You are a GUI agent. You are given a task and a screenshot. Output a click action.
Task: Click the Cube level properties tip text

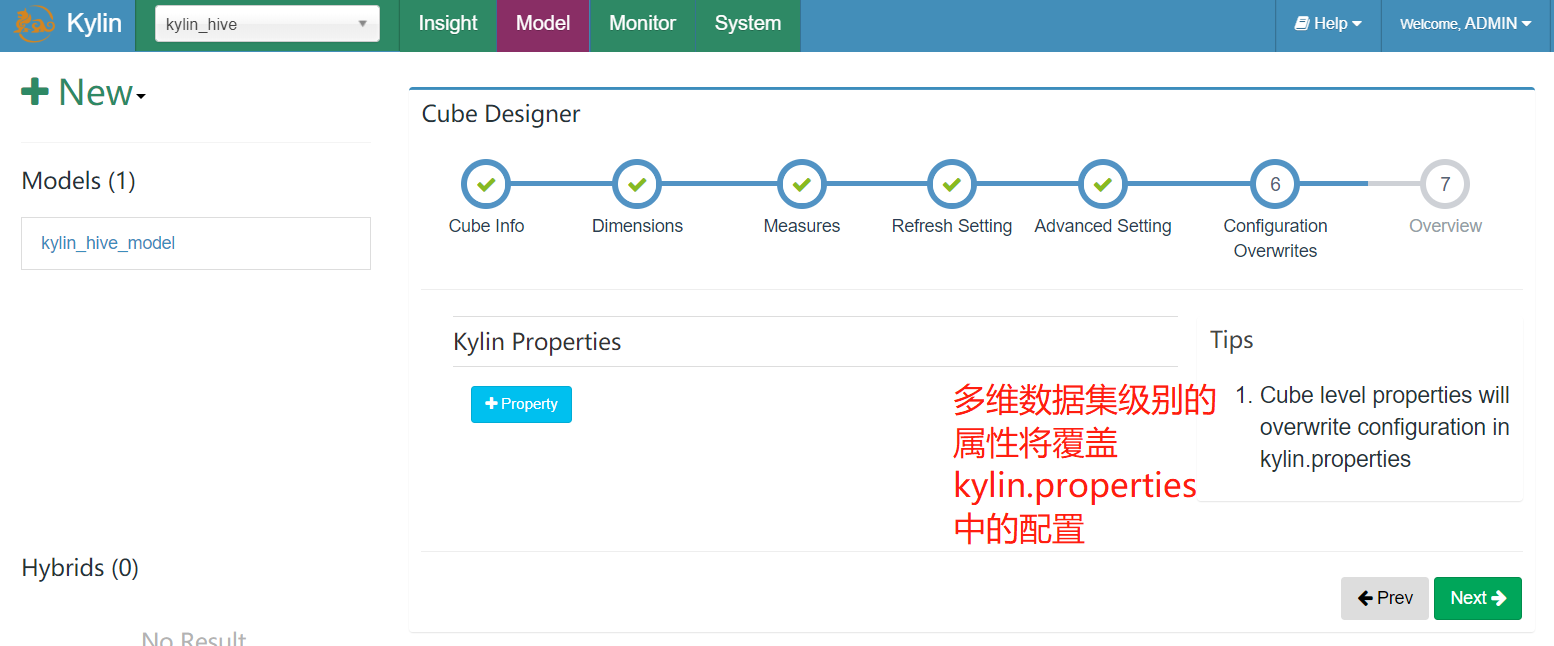(1384, 427)
